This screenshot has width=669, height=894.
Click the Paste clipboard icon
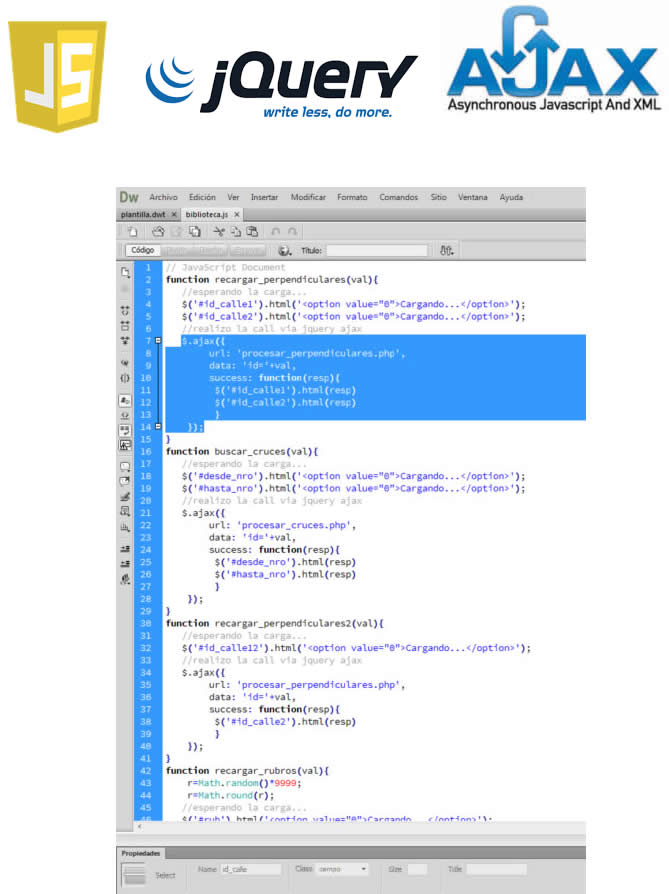coord(252,231)
